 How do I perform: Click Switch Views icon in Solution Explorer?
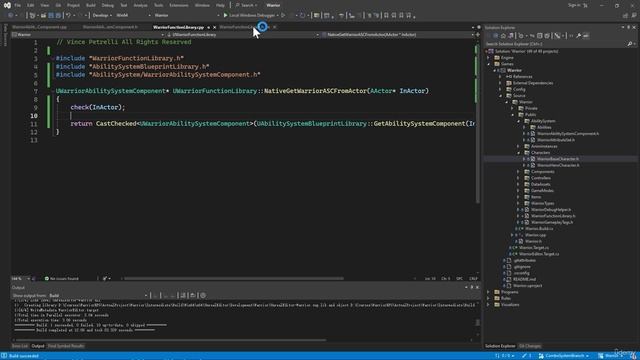pos(511,36)
